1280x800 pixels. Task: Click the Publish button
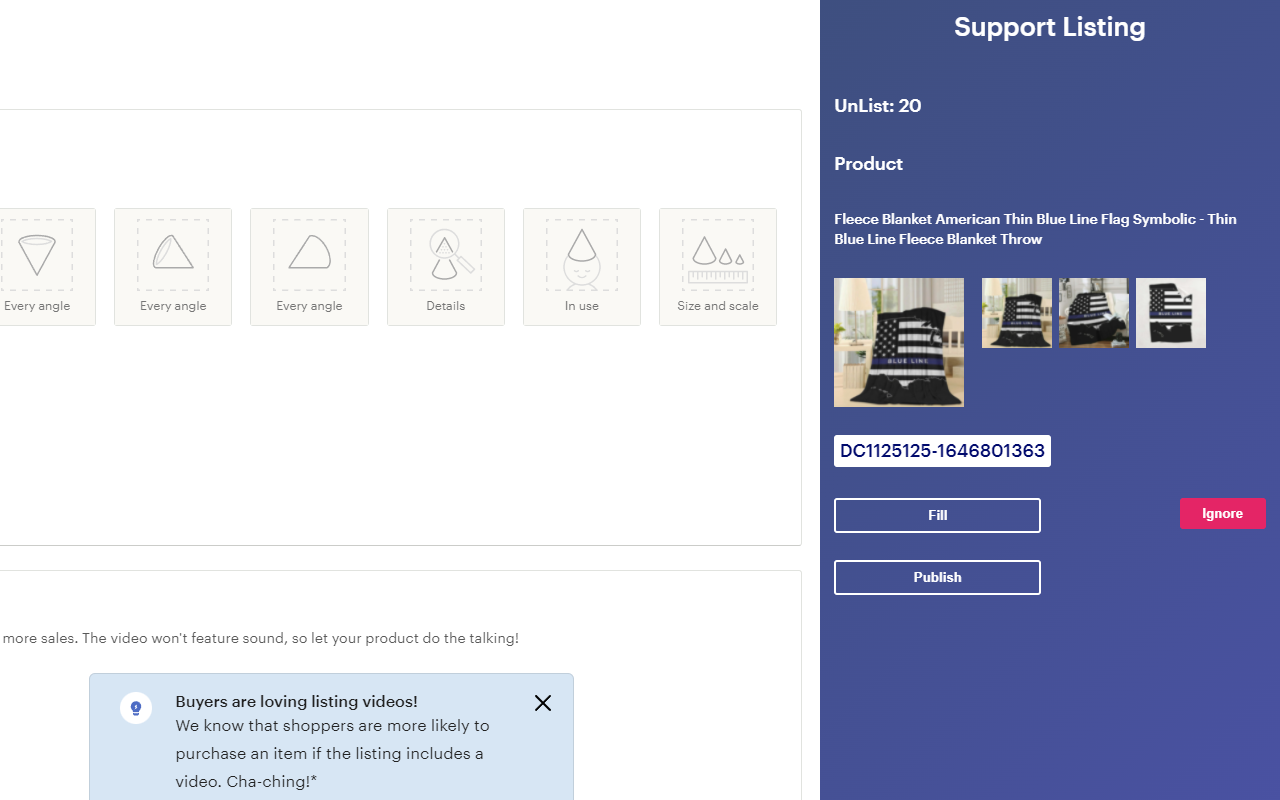pos(937,578)
